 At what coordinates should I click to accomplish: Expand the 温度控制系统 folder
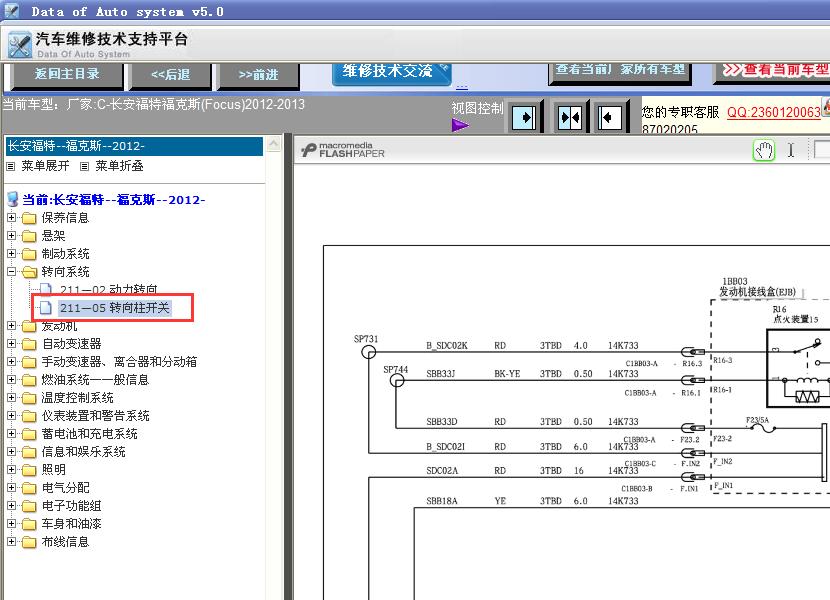[12, 397]
